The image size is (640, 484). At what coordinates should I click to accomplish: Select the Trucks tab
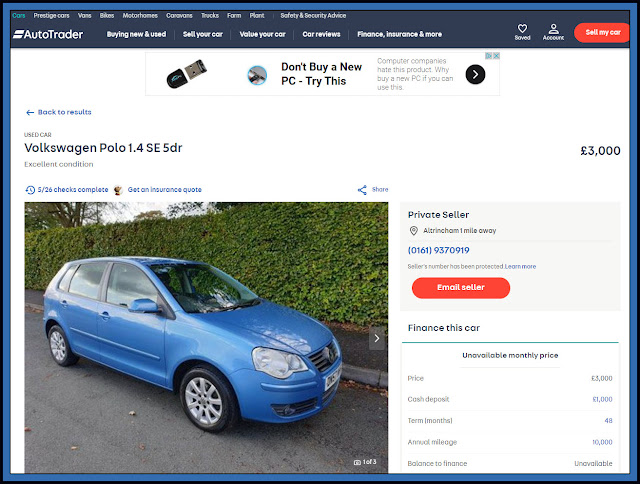pos(210,16)
